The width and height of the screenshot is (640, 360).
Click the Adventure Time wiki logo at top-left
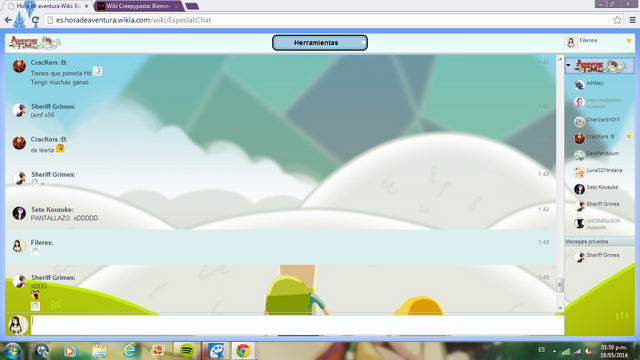coord(35,43)
